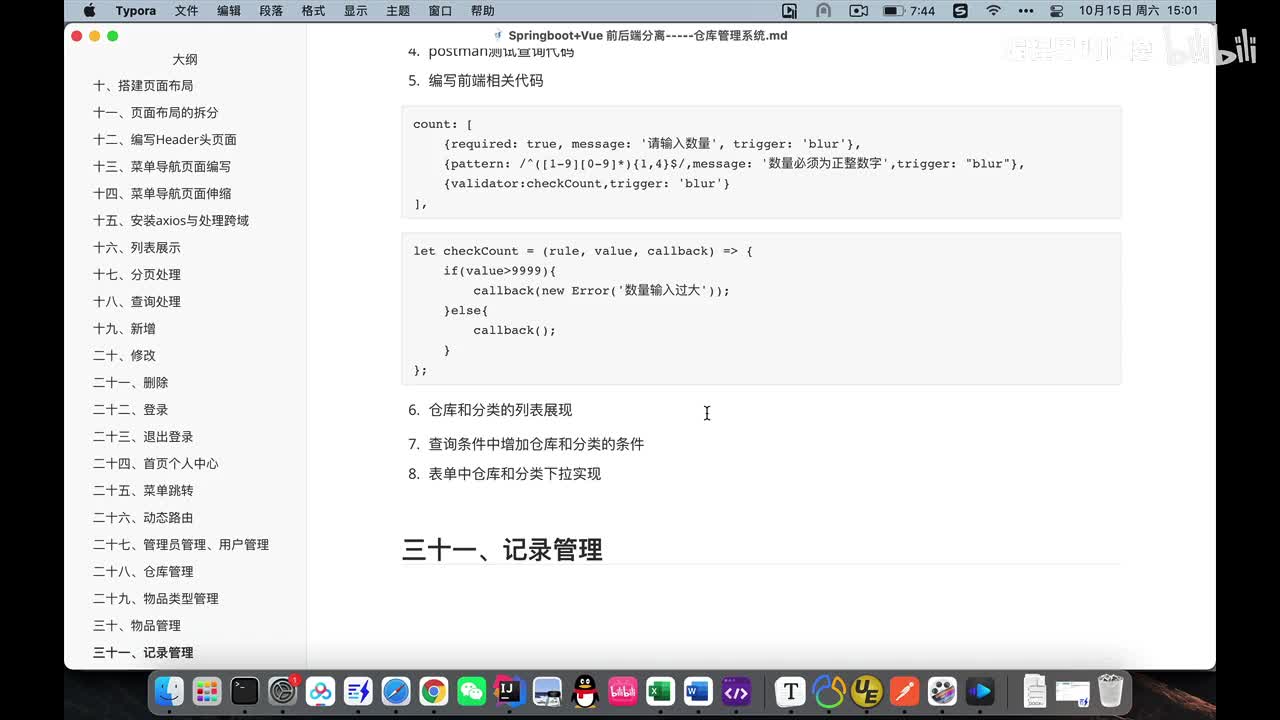Open the 主题 menu

(398, 11)
